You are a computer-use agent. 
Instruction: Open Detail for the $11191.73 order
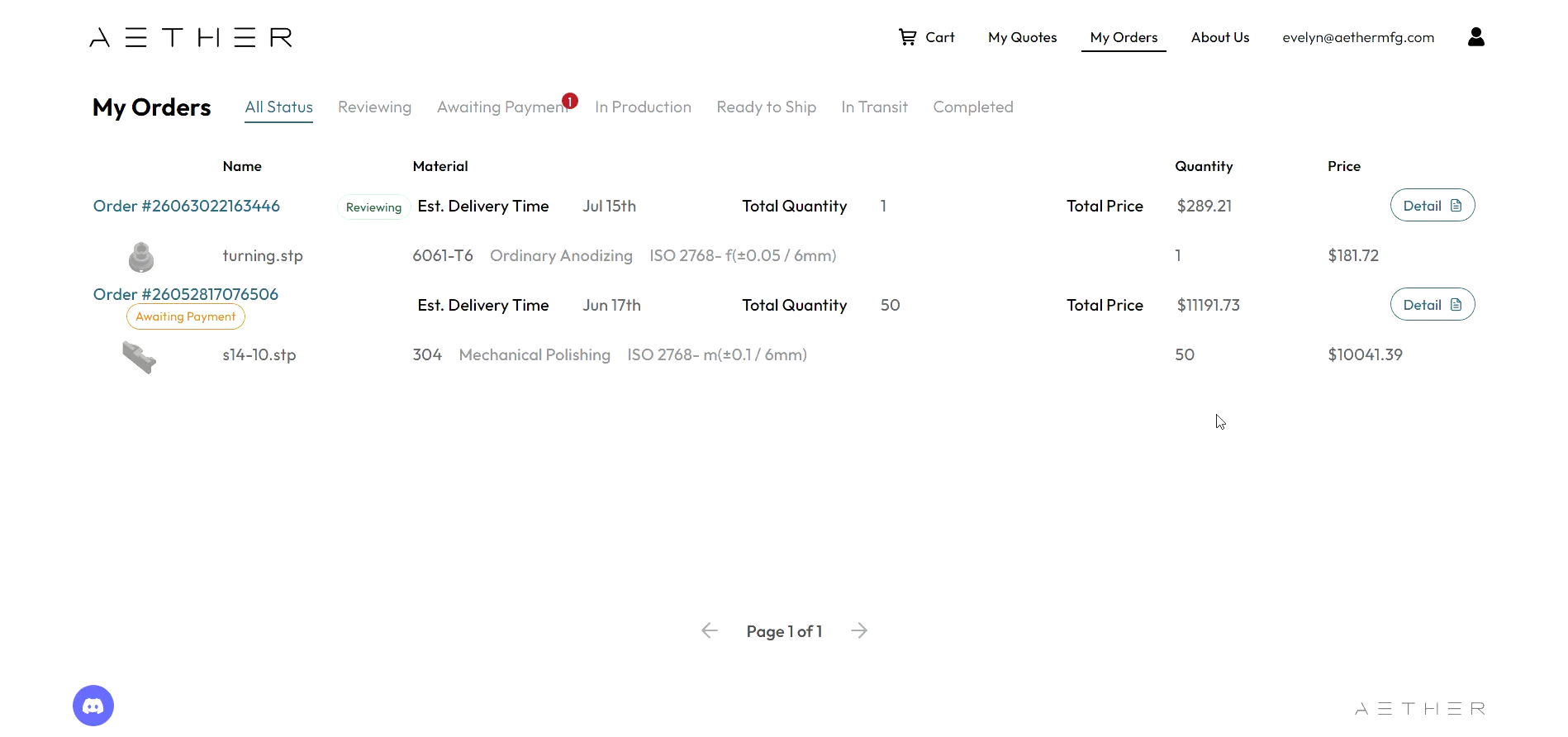coord(1433,305)
